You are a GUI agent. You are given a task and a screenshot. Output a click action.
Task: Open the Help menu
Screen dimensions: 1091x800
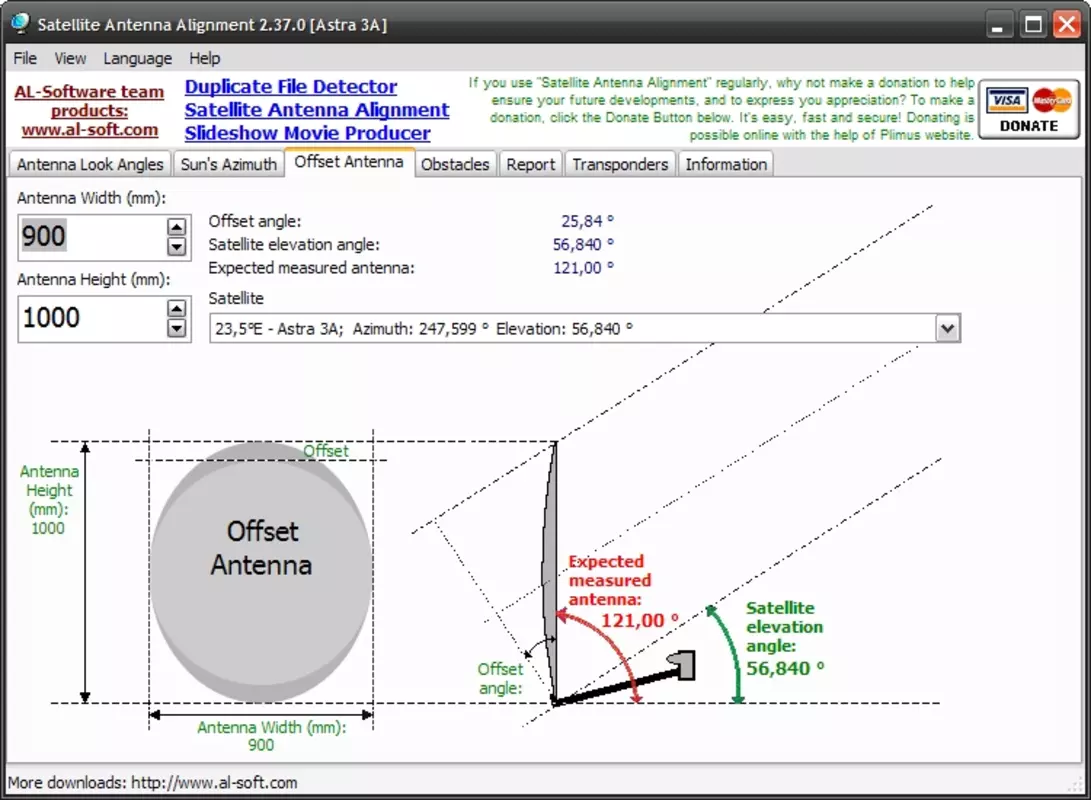[x=205, y=58]
